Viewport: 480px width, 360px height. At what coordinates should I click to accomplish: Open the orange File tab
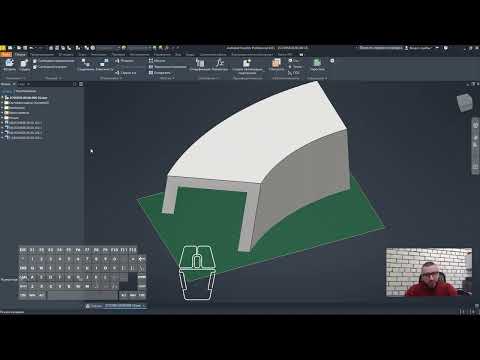coord(6,54)
